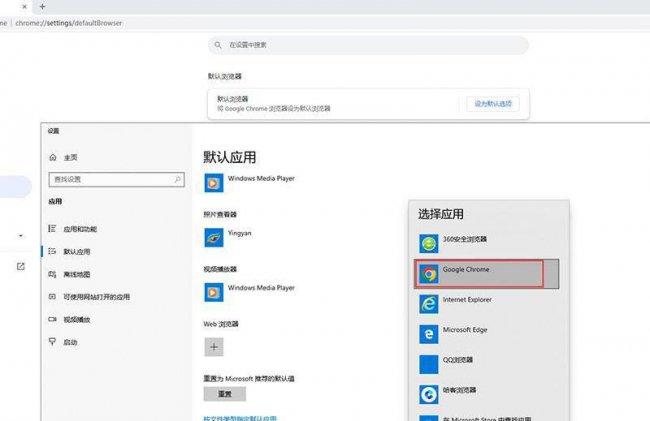Viewport: 650px width, 421px height.
Task: Click the Windows Media Player text under 视频播放器
Action: click(261, 288)
